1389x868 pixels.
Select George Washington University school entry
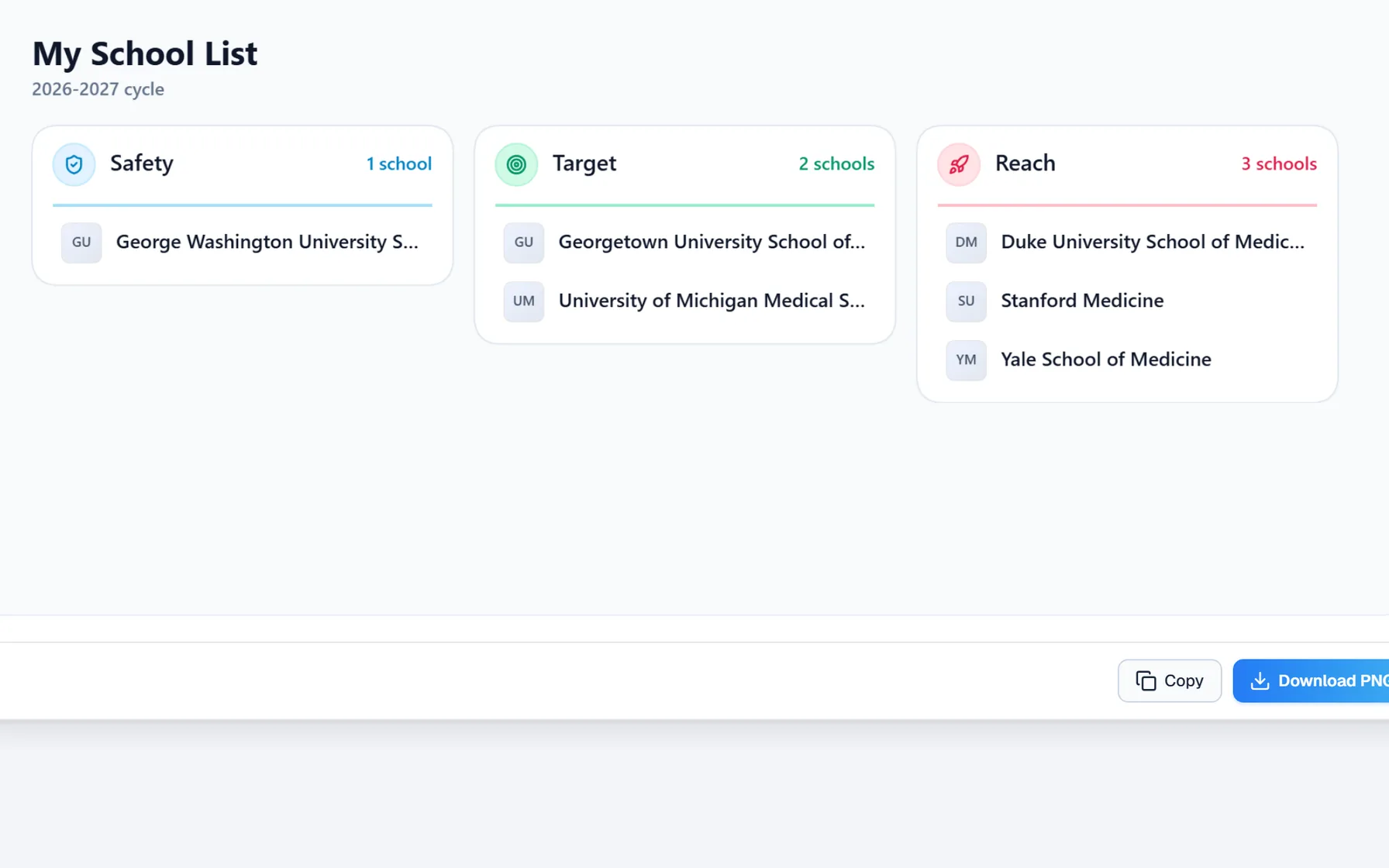point(243,243)
